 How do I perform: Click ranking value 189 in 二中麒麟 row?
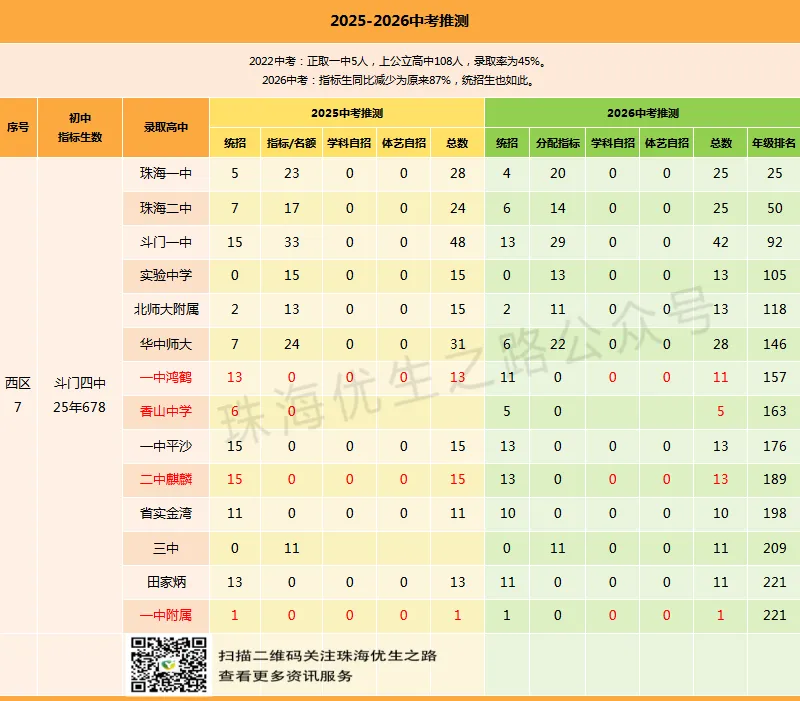coord(774,480)
